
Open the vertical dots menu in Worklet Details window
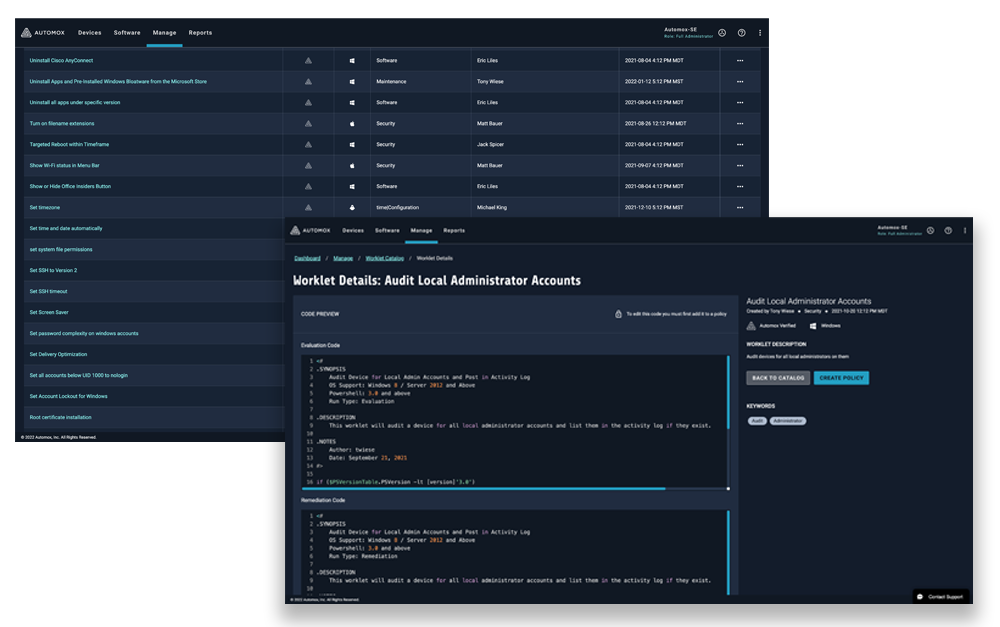964,230
